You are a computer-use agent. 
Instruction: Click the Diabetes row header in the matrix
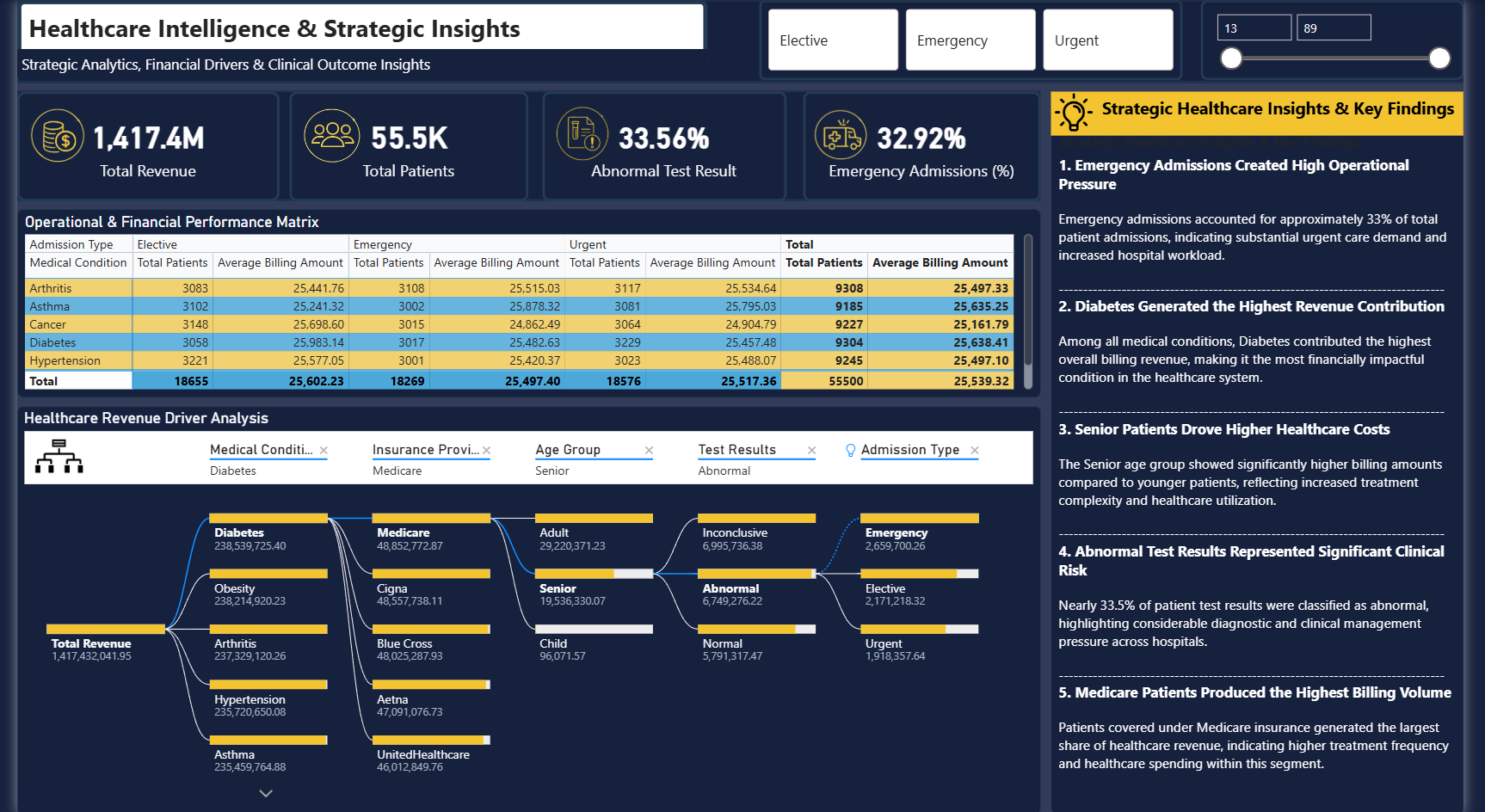pyautogui.click(x=79, y=342)
